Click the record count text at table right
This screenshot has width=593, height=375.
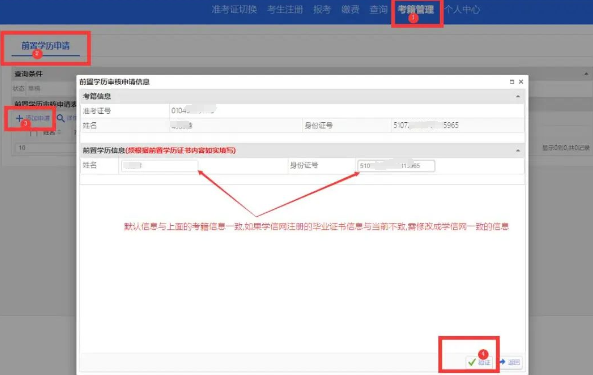[566, 148]
